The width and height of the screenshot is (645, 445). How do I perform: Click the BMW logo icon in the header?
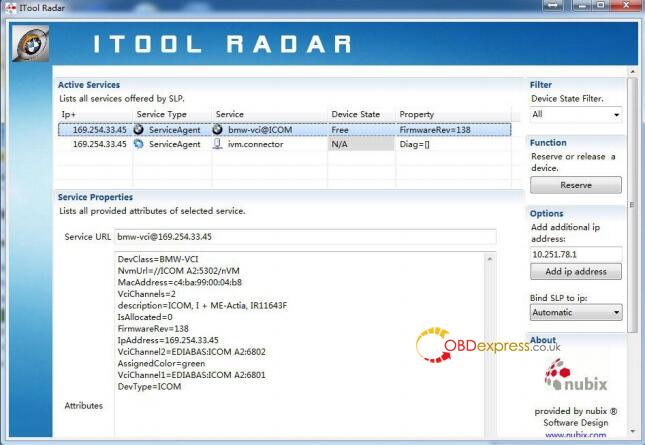tap(30, 44)
